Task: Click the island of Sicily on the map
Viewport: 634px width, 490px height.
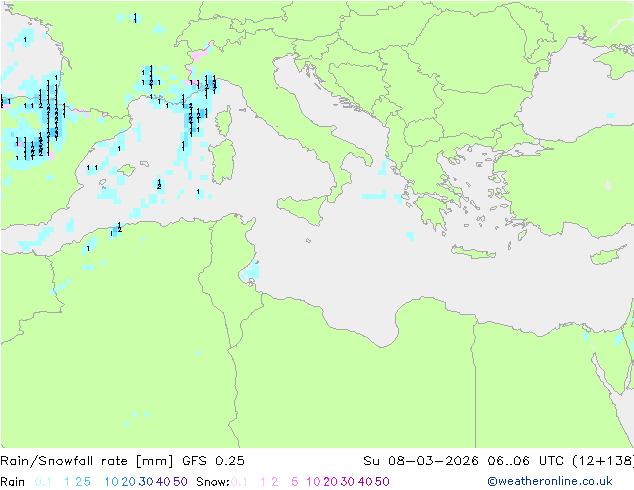Action: (x=304, y=209)
